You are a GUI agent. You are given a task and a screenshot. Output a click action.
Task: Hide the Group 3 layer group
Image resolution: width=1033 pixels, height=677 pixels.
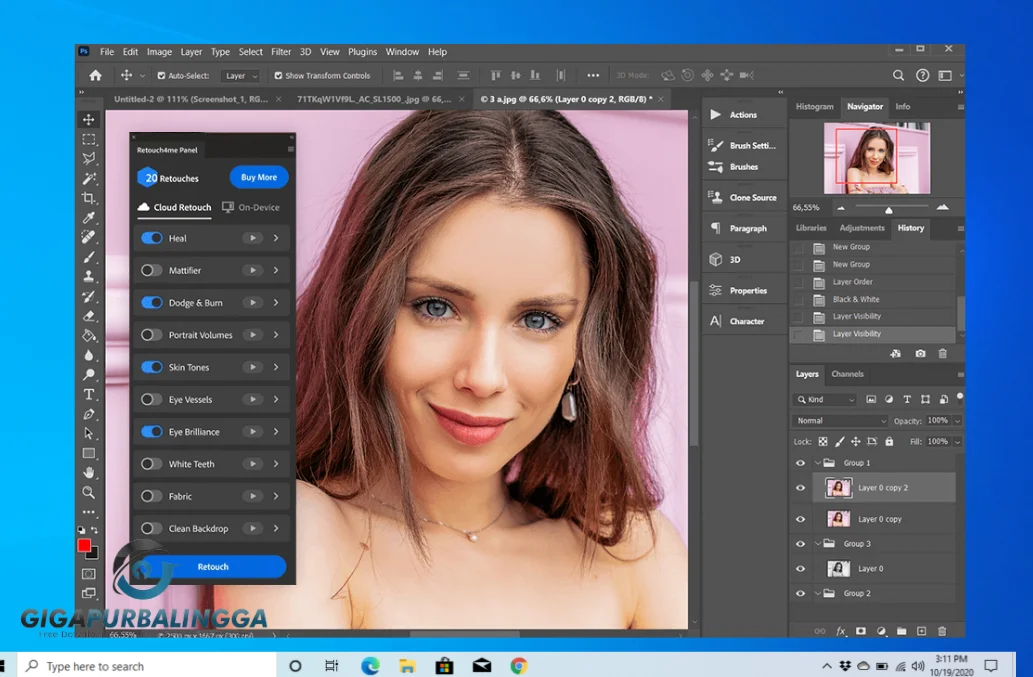click(x=800, y=544)
